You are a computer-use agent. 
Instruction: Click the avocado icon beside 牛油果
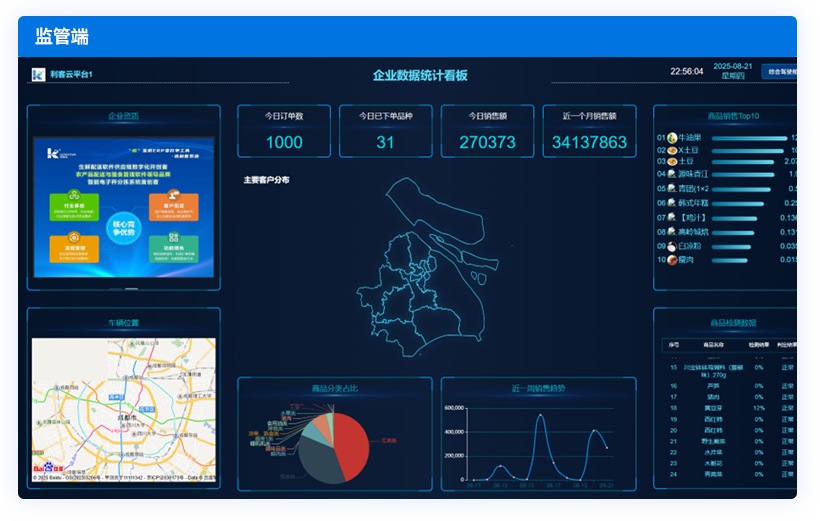[x=672, y=138]
